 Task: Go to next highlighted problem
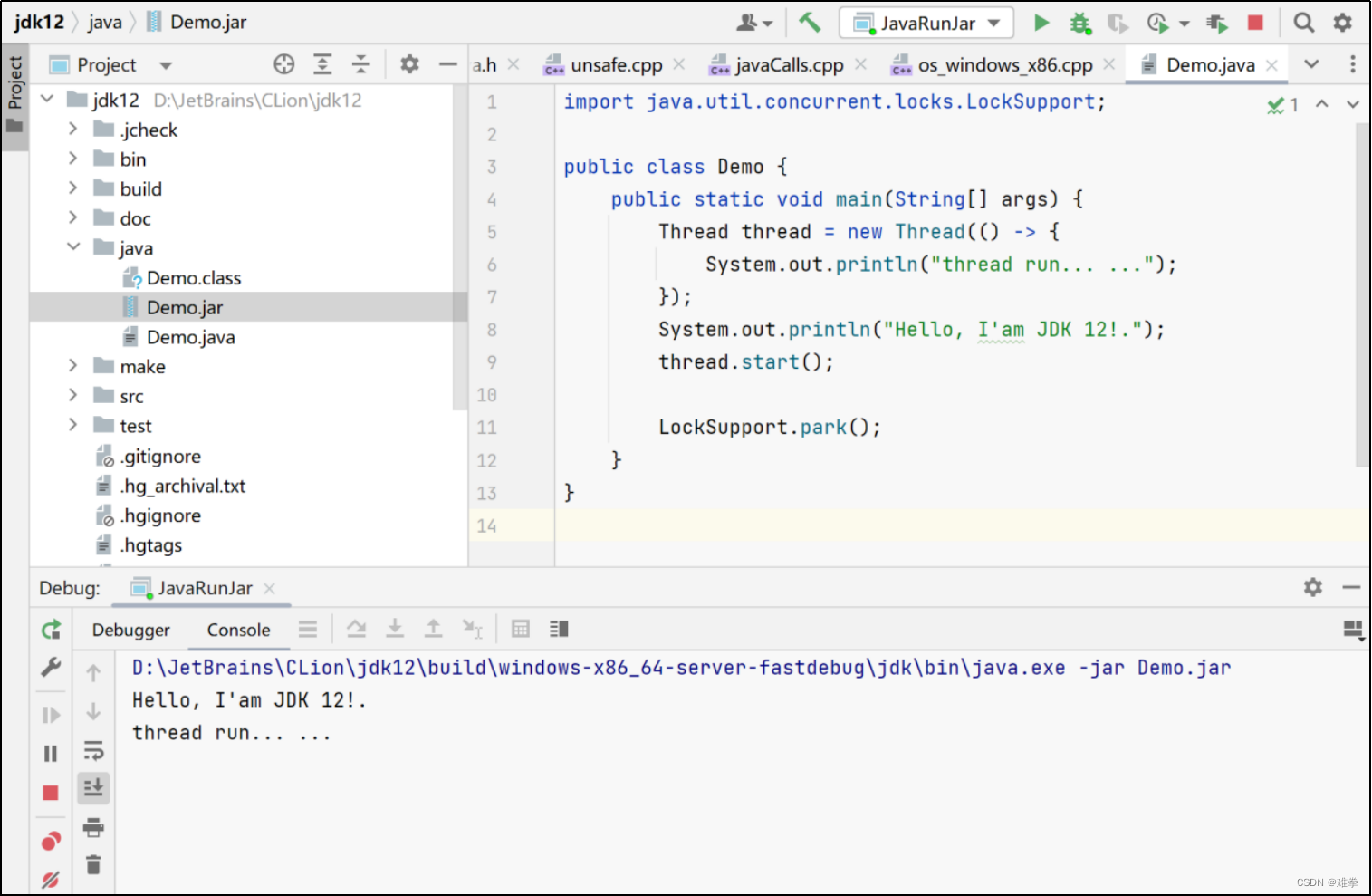click(x=1353, y=104)
